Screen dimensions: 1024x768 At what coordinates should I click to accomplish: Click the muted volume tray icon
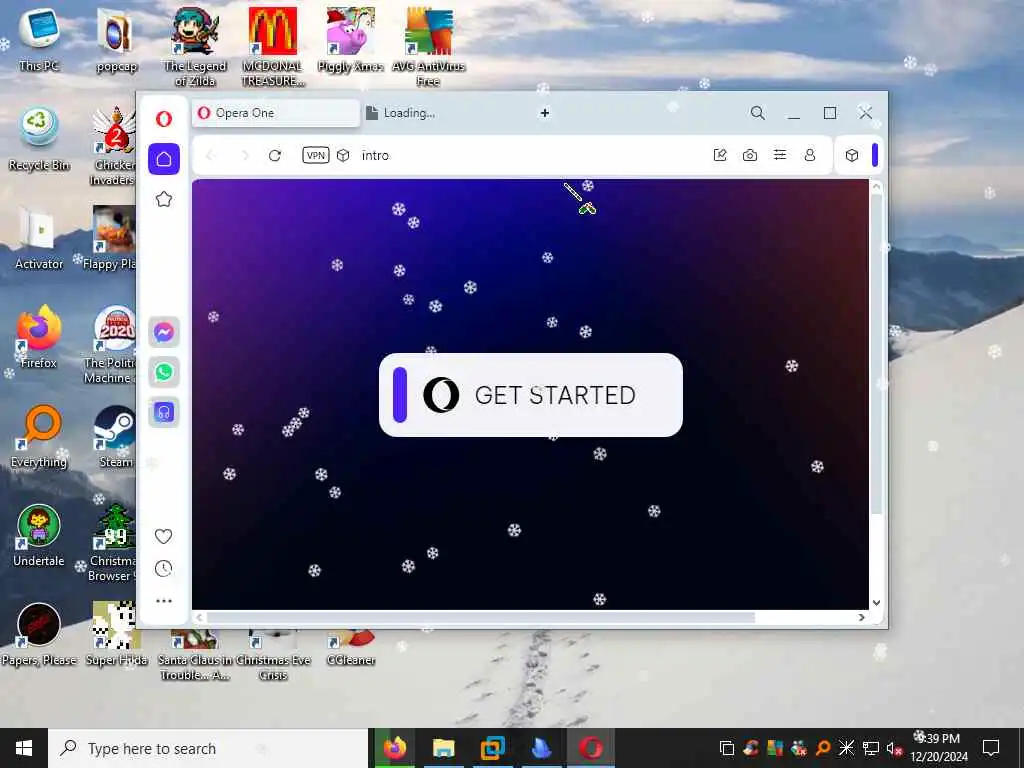894,748
